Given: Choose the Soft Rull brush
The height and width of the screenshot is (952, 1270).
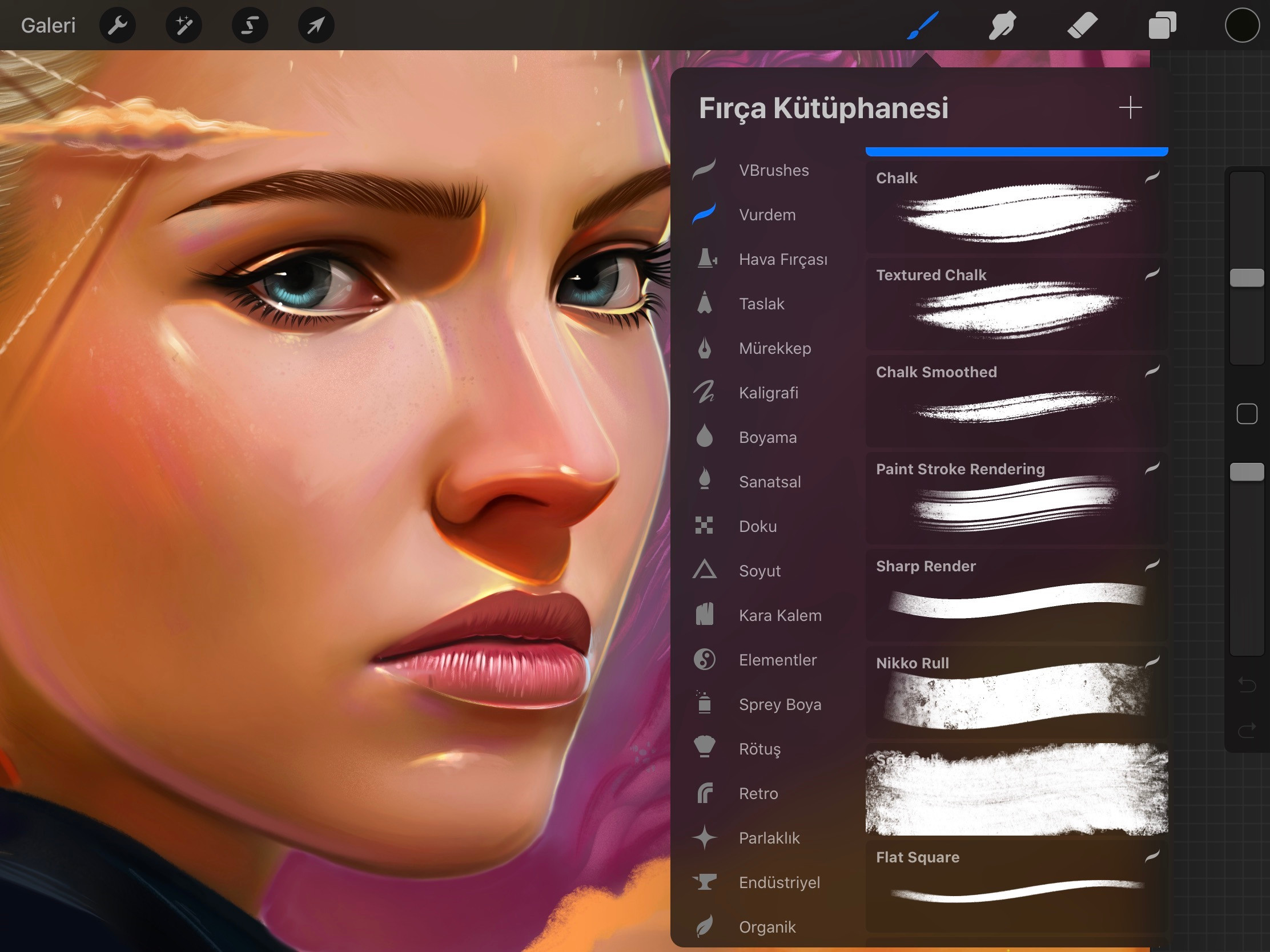Looking at the screenshot, I should click(1016, 789).
